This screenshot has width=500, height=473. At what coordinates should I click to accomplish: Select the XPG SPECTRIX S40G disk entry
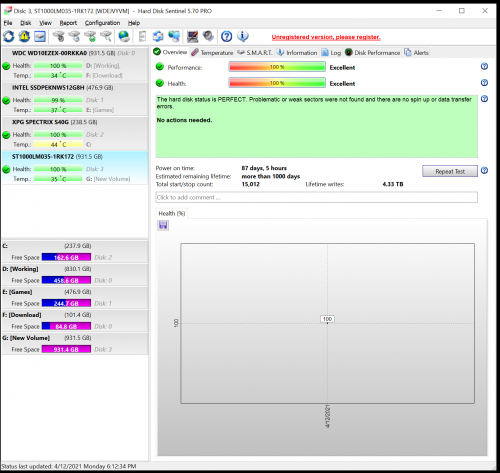click(75, 133)
